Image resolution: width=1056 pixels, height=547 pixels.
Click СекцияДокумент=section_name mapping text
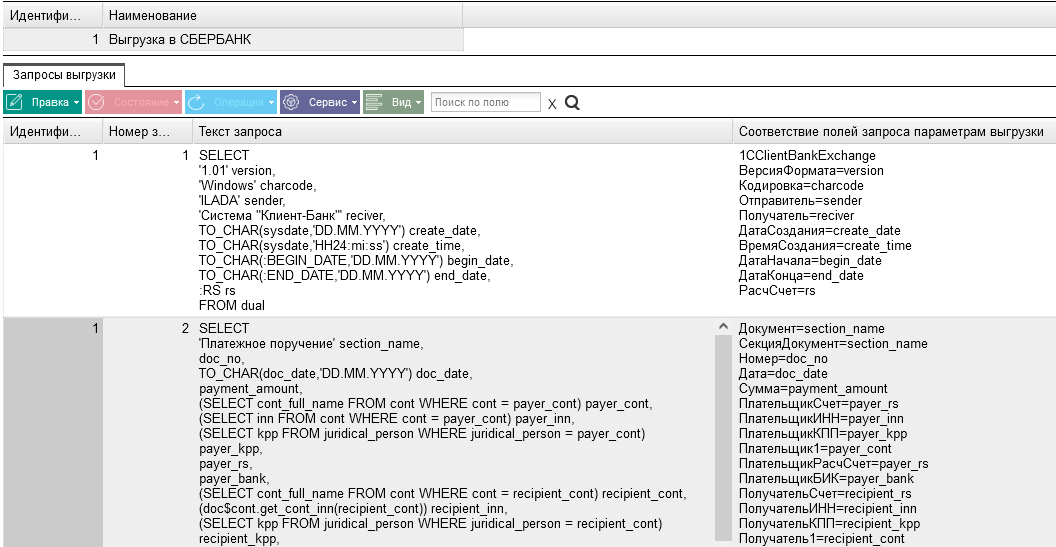(832, 344)
